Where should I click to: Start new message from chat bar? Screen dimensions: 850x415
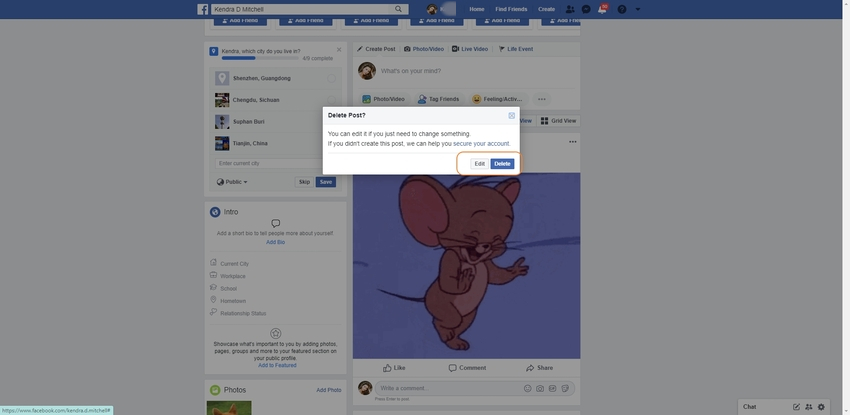click(796, 407)
